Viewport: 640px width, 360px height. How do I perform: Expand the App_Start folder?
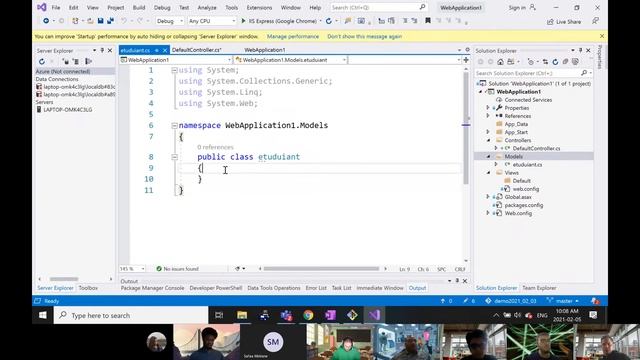[488, 132]
